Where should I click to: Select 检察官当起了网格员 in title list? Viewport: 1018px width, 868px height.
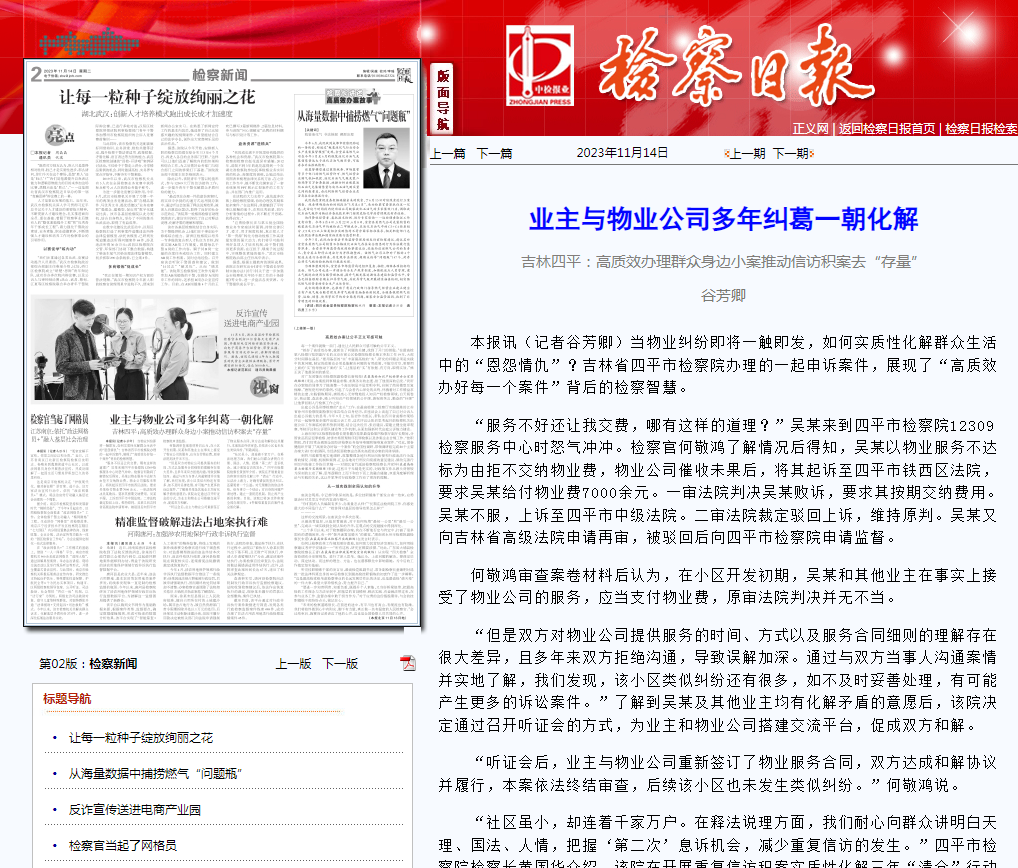(x=122, y=846)
